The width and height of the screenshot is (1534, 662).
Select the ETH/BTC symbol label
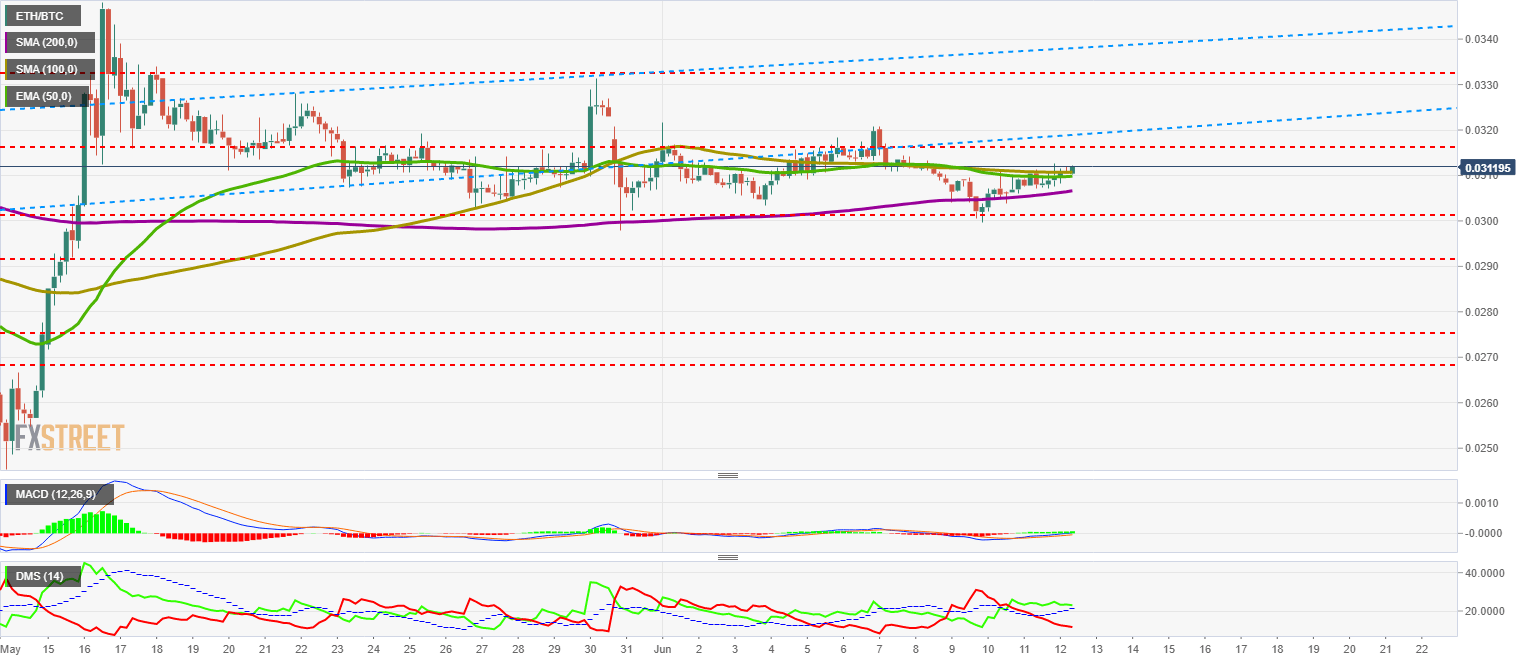point(41,16)
